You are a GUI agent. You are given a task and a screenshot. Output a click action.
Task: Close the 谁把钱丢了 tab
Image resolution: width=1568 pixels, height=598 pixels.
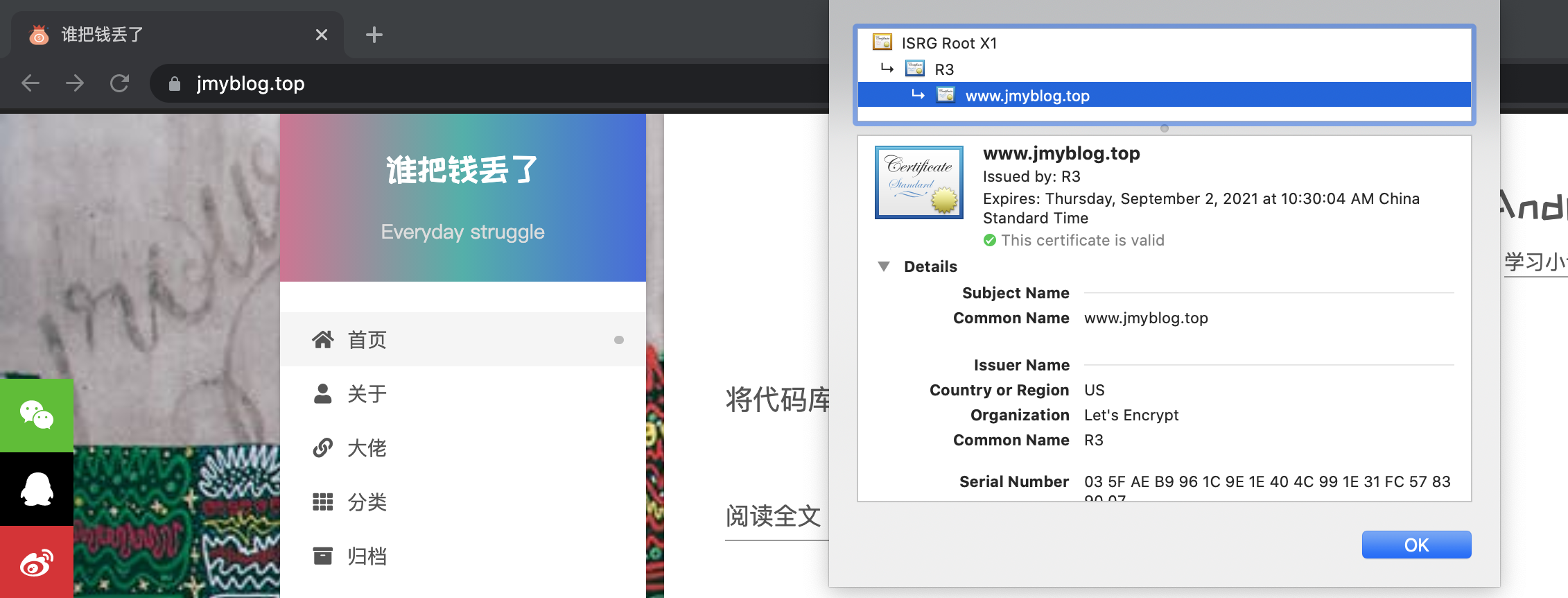pyautogui.click(x=322, y=35)
